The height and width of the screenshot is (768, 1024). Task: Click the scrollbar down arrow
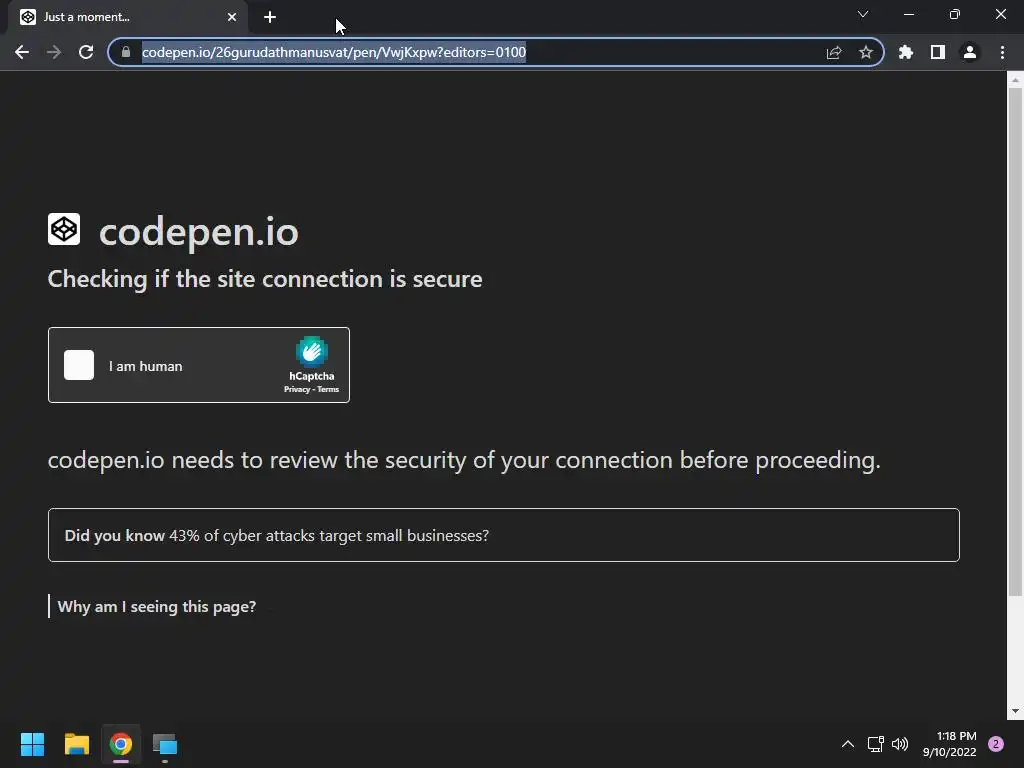coord(1015,711)
